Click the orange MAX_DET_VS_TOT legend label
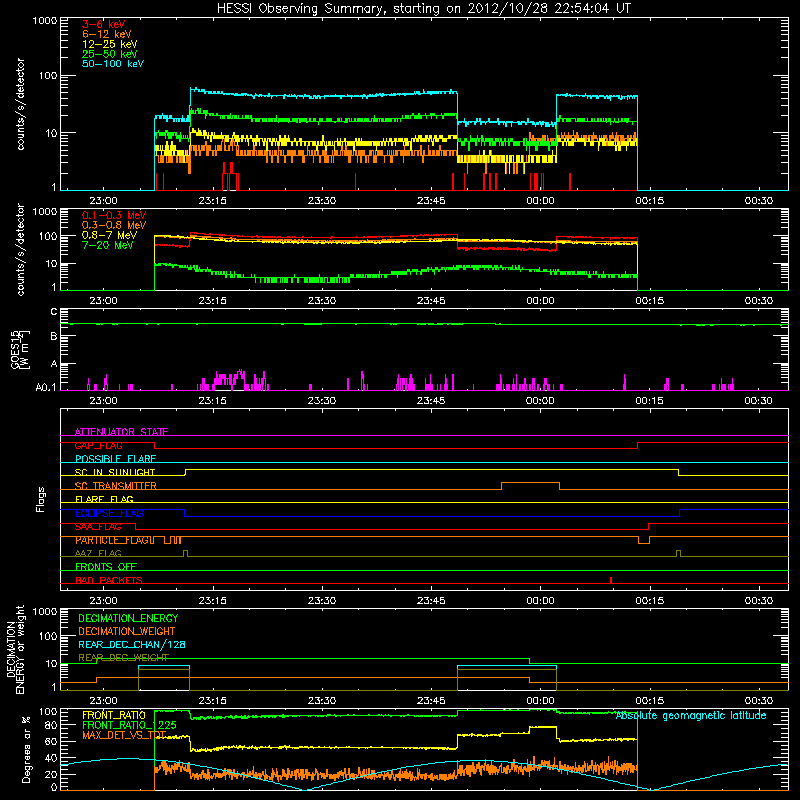 coord(124,735)
